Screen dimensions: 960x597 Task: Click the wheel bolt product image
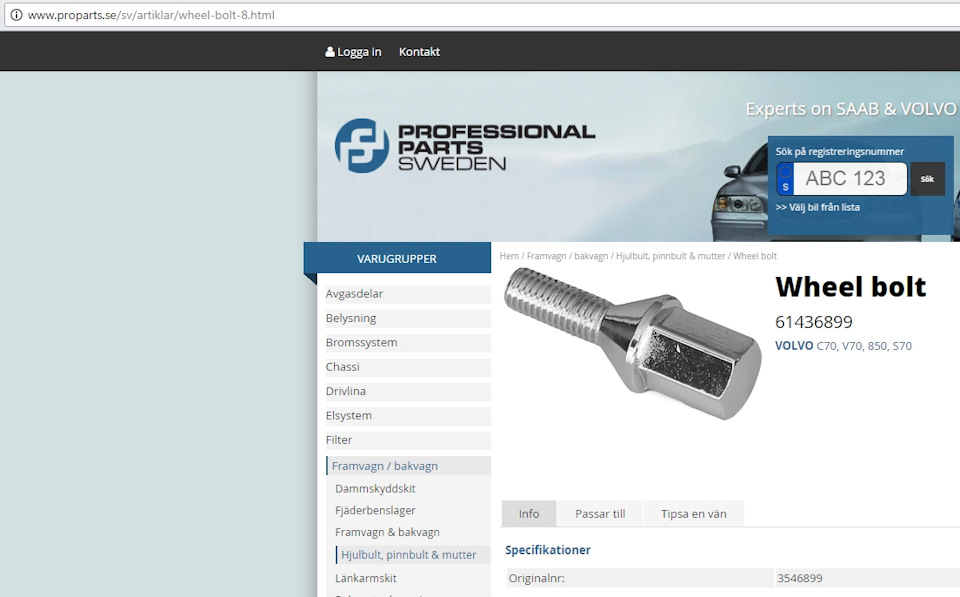tap(632, 344)
